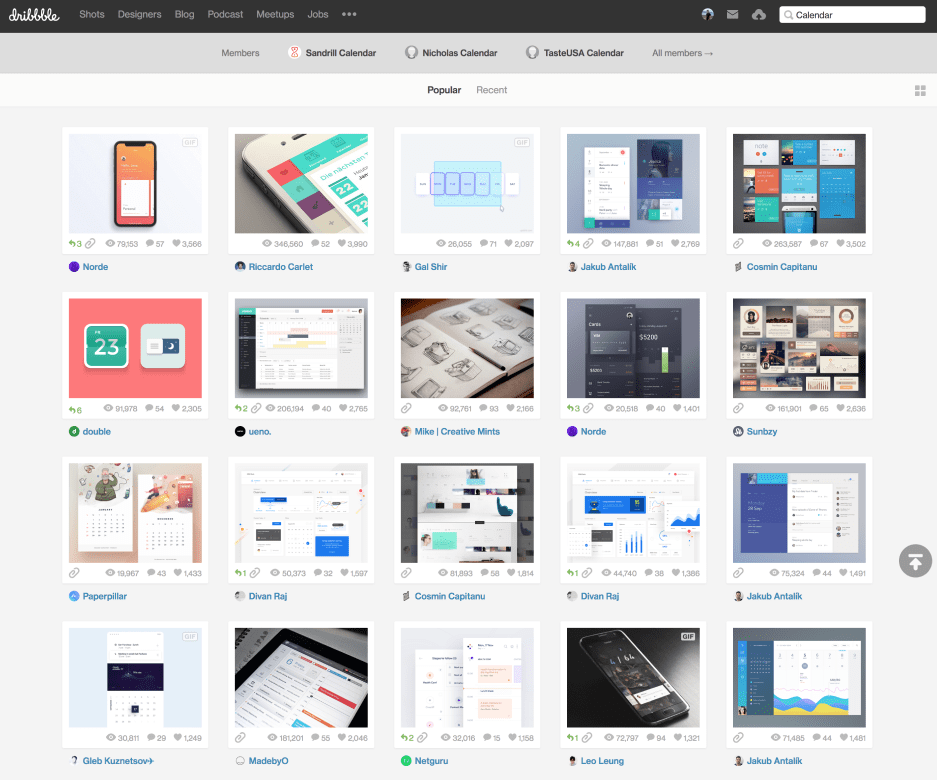937x780 pixels.
Task: Open ueno. profile link
Action: (x=260, y=431)
